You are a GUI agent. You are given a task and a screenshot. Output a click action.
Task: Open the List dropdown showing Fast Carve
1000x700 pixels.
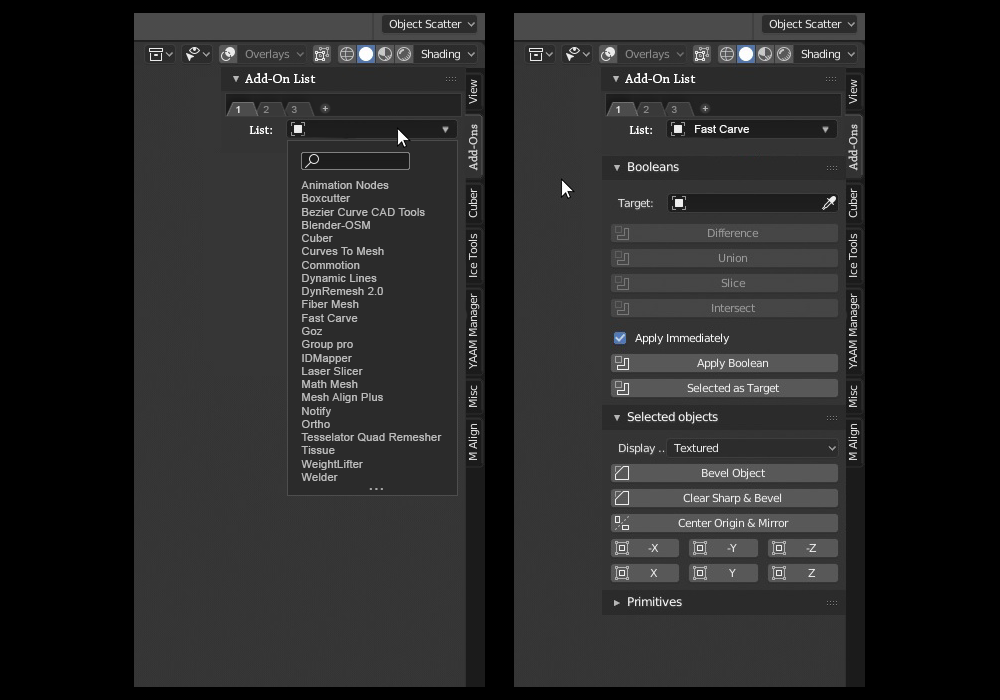(x=753, y=129)
